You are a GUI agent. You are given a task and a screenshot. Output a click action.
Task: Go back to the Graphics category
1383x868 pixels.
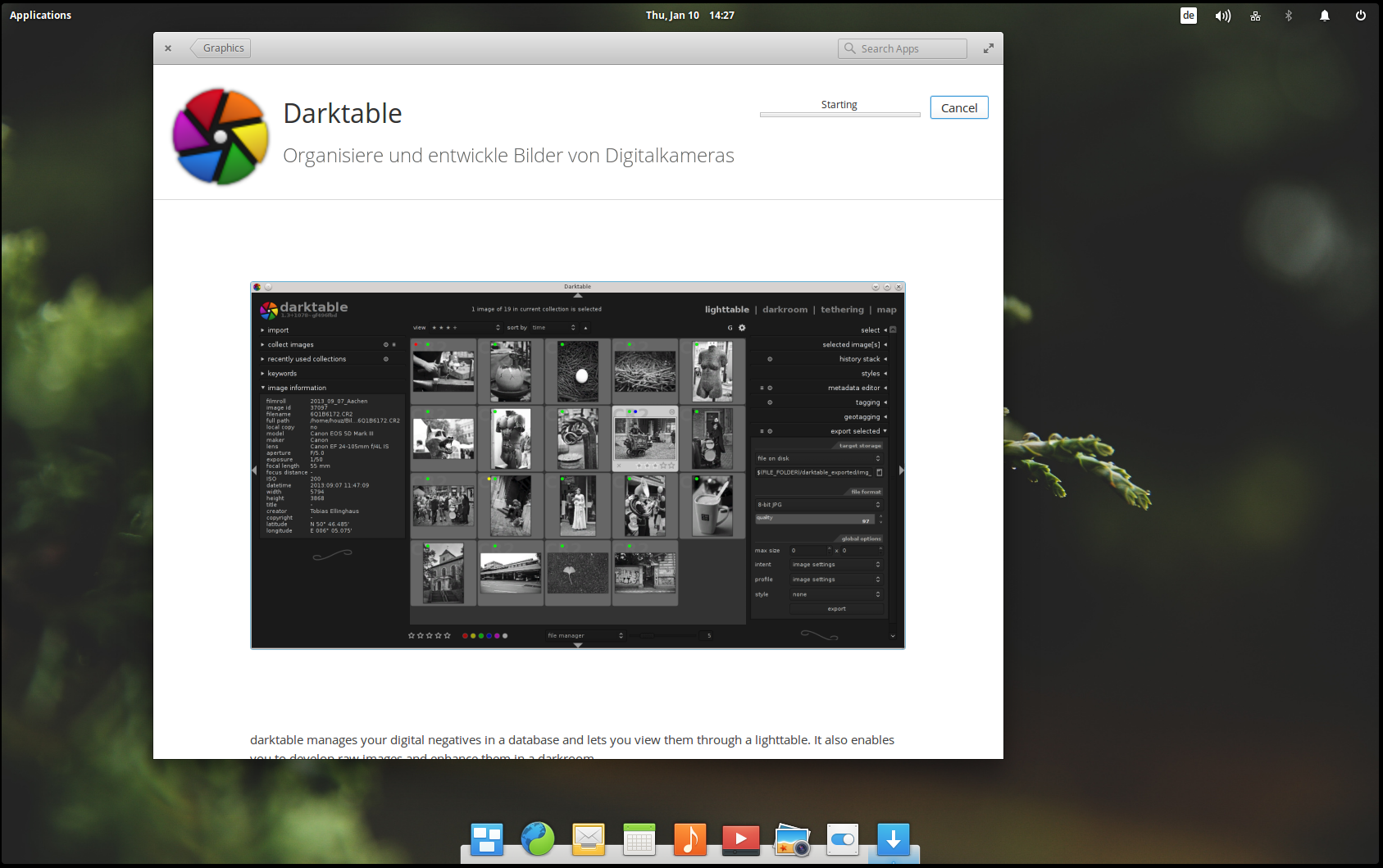tap(221, 48)
